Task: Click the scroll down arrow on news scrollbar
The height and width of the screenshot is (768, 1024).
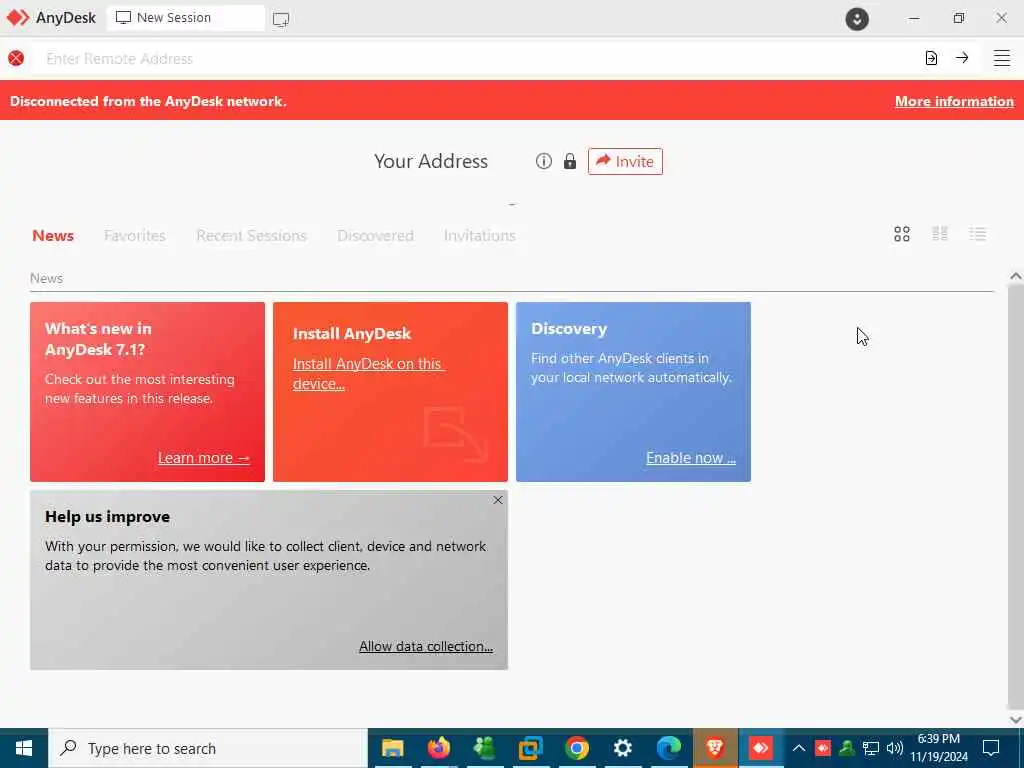Action: click(1016, 719)
